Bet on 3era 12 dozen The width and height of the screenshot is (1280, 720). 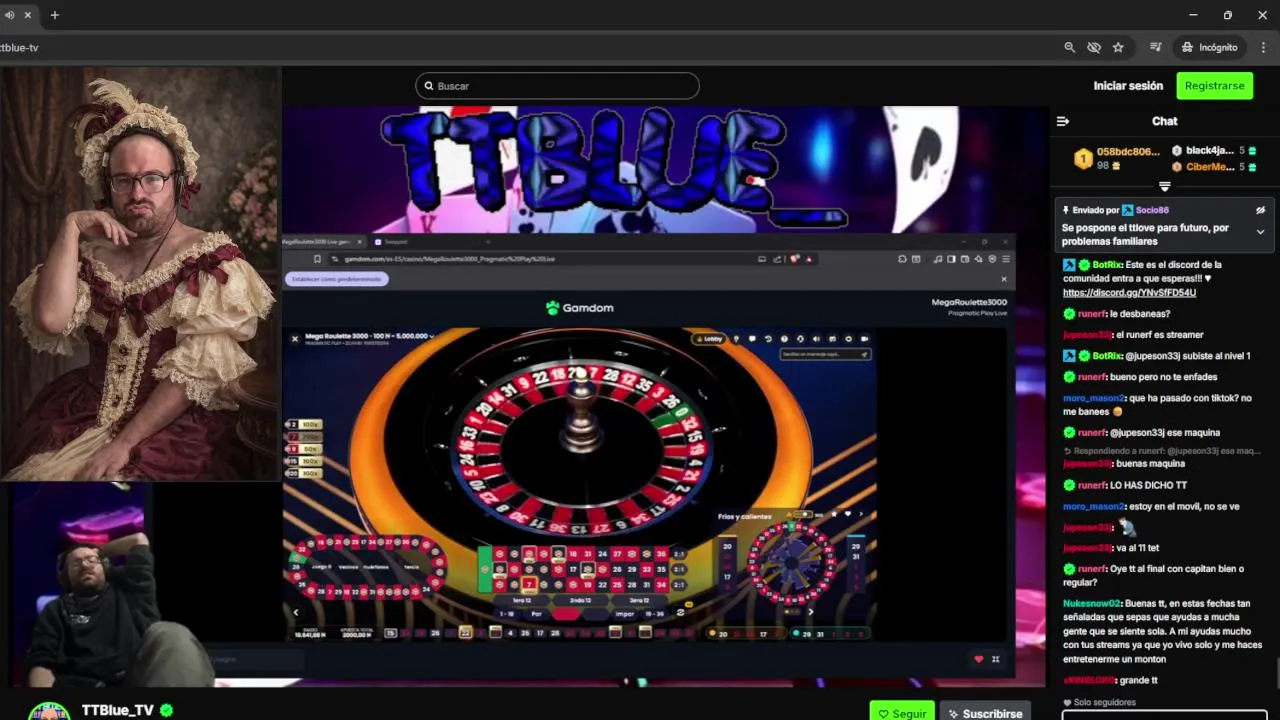639,600
